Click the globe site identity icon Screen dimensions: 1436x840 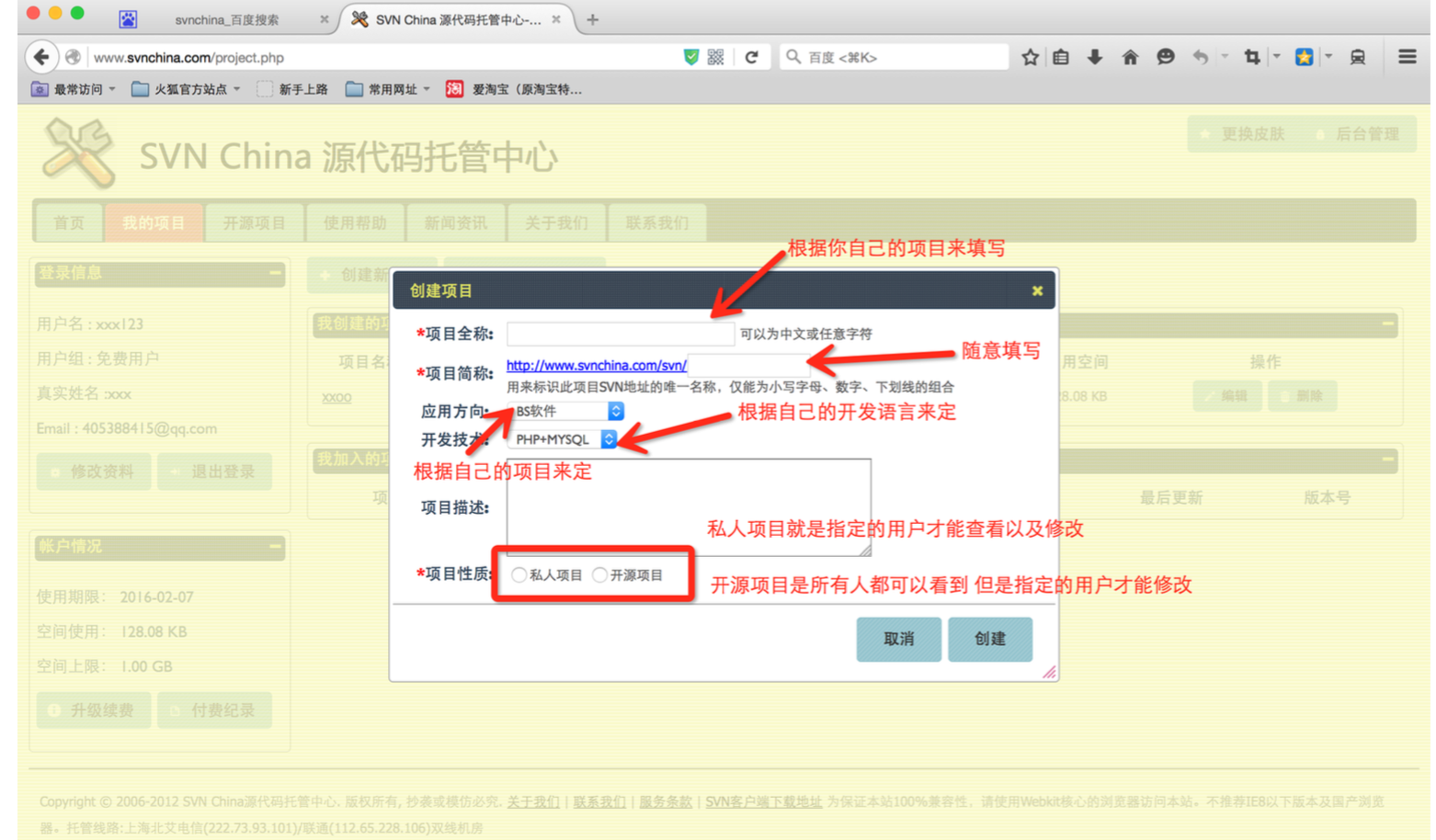[x=74, y=57]
